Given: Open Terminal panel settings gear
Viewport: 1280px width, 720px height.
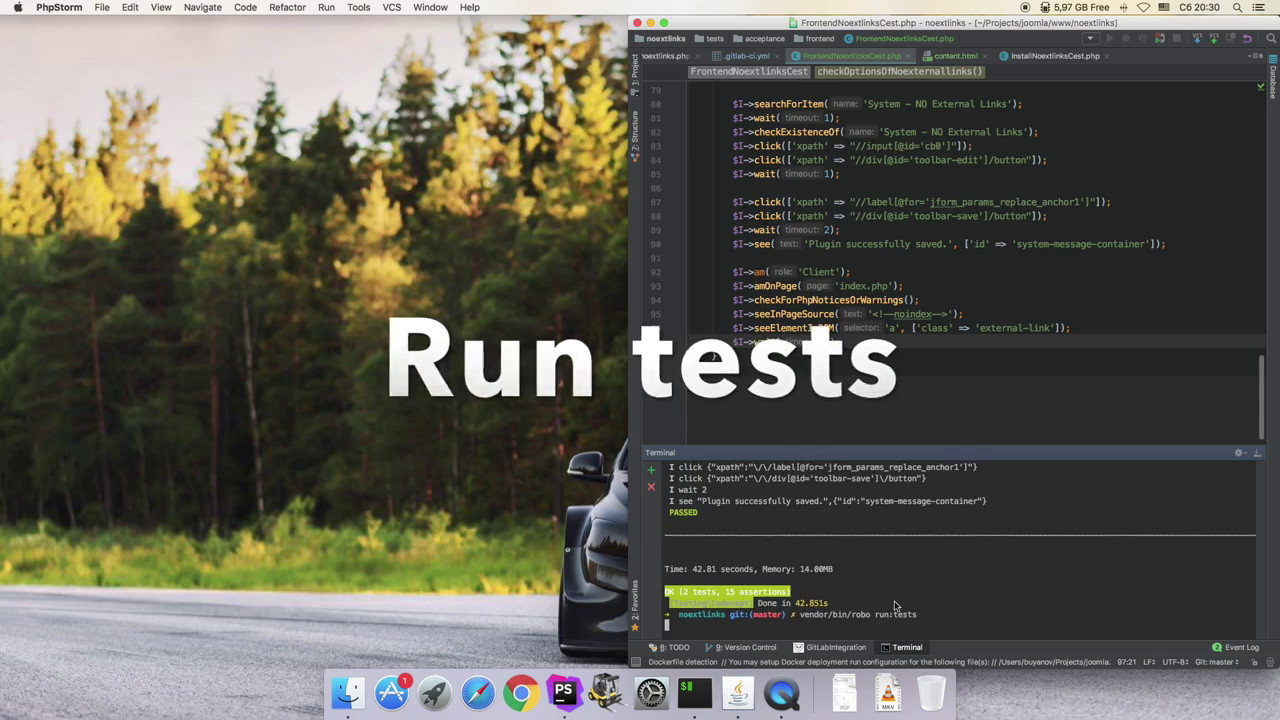Looking at the screenshot, I should coord(1239,453).
